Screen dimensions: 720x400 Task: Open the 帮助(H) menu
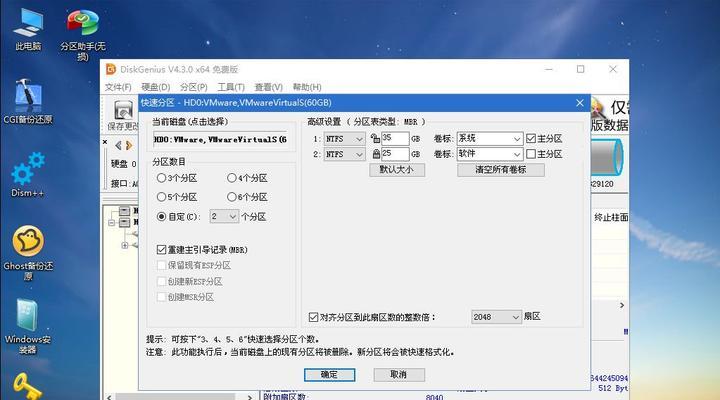pos(307,87)
